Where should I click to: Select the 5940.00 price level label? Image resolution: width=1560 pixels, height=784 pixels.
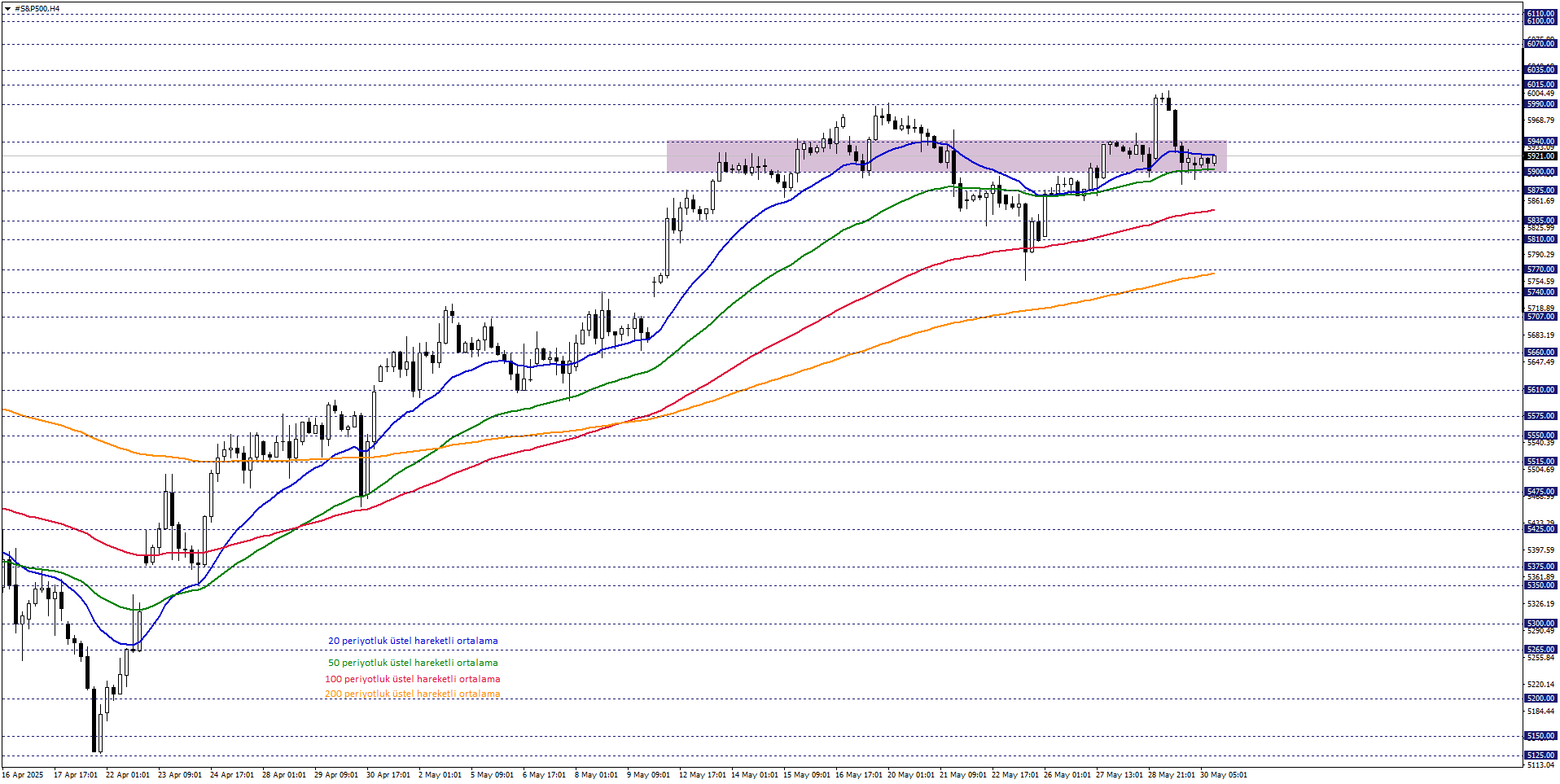1540,142
